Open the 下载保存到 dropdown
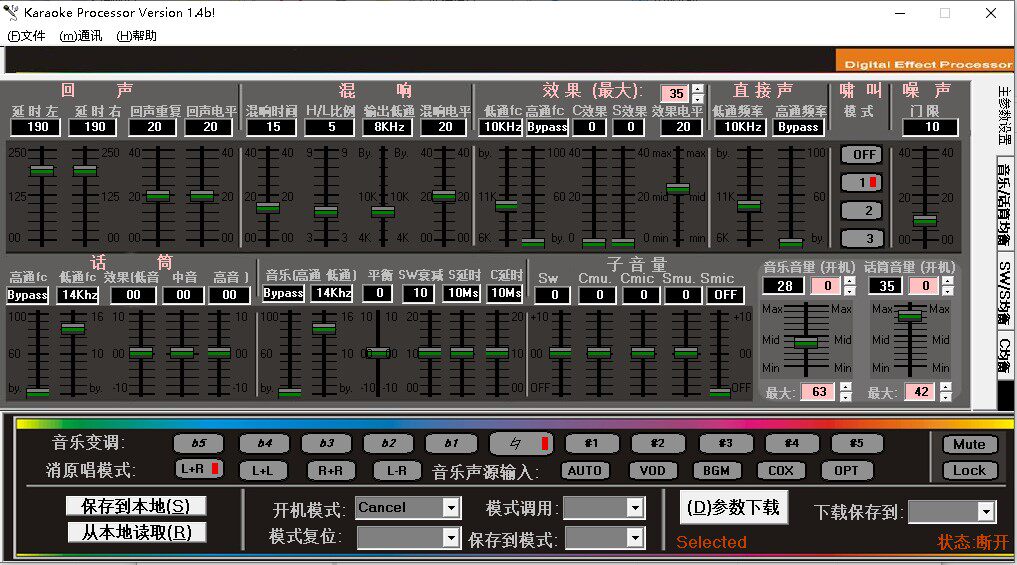Image resolution: width=1017 pixels, height=565 pixels. click(x=952, y=512)
